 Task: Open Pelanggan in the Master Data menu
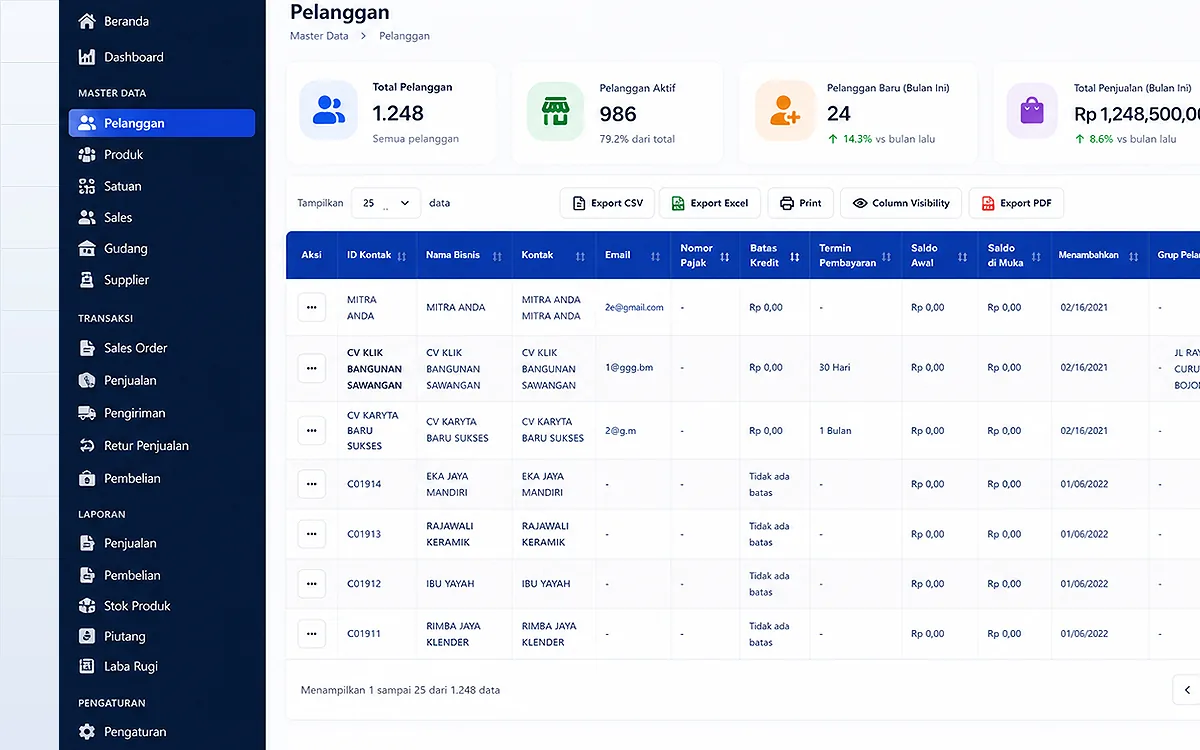(162, 123)
